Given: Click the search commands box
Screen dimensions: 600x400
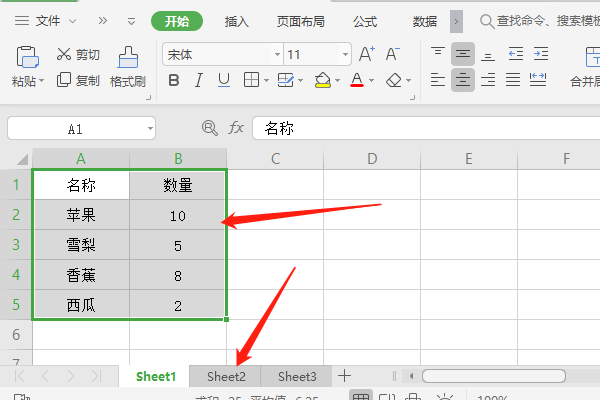Looking at the screenshot, I should pos(540,21).
